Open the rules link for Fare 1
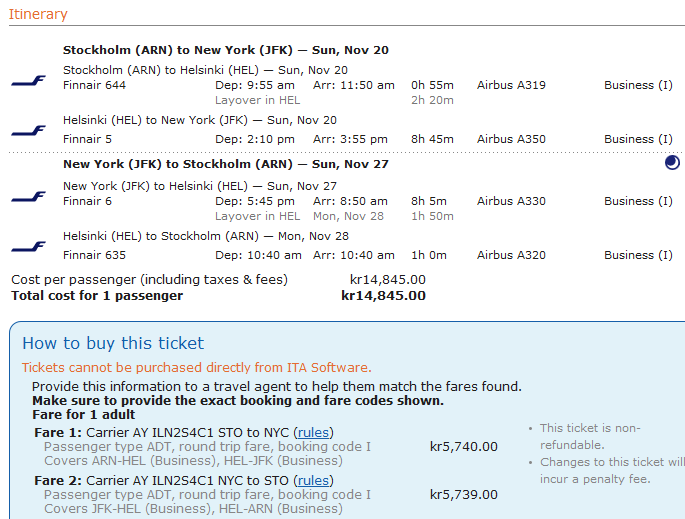Screen dimensions: 685x519 pyautogui.click(x=314, y=432)
